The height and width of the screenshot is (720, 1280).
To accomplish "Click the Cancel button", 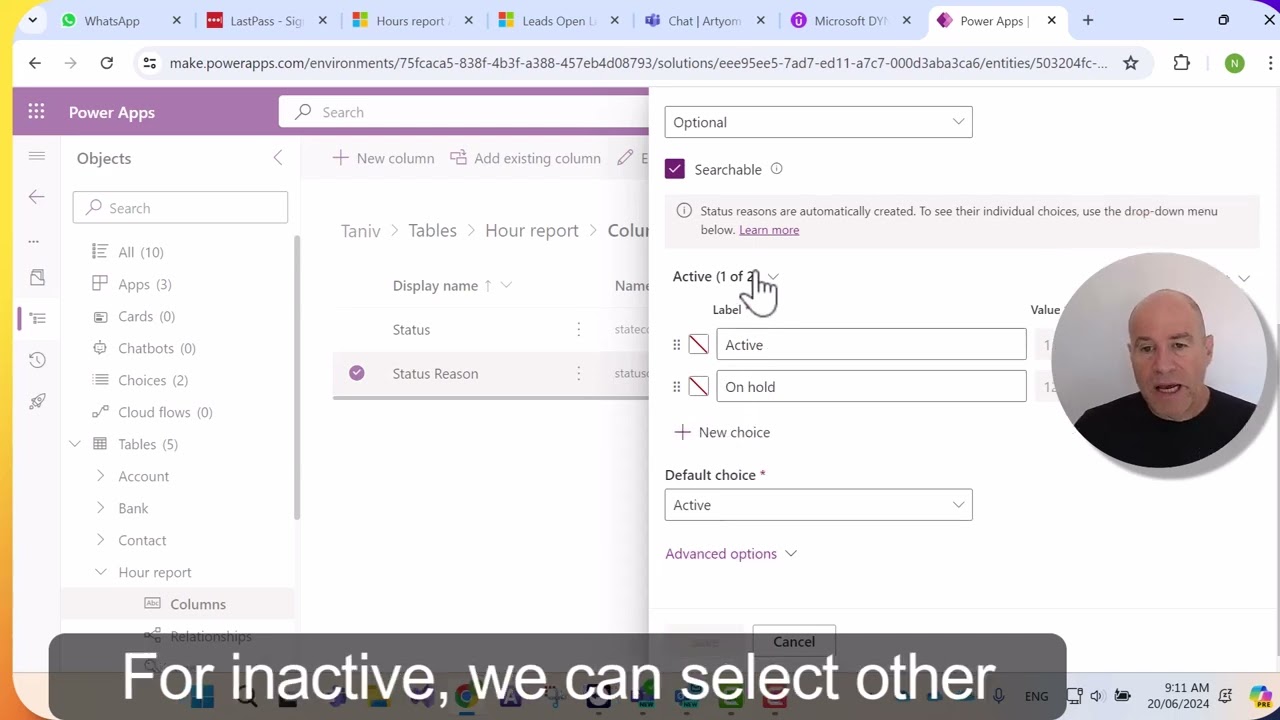I will click(794, 642).
